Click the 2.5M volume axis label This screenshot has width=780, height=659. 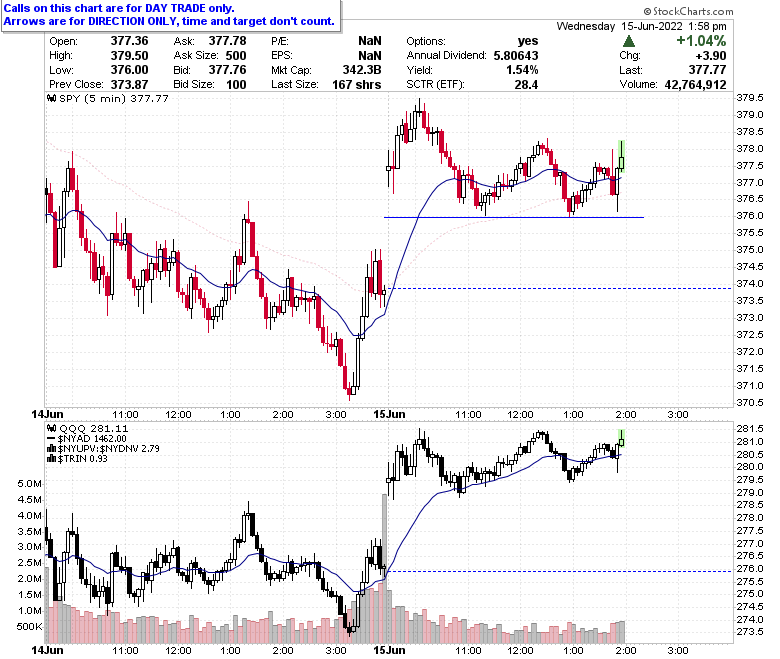(x=29, y=563)
